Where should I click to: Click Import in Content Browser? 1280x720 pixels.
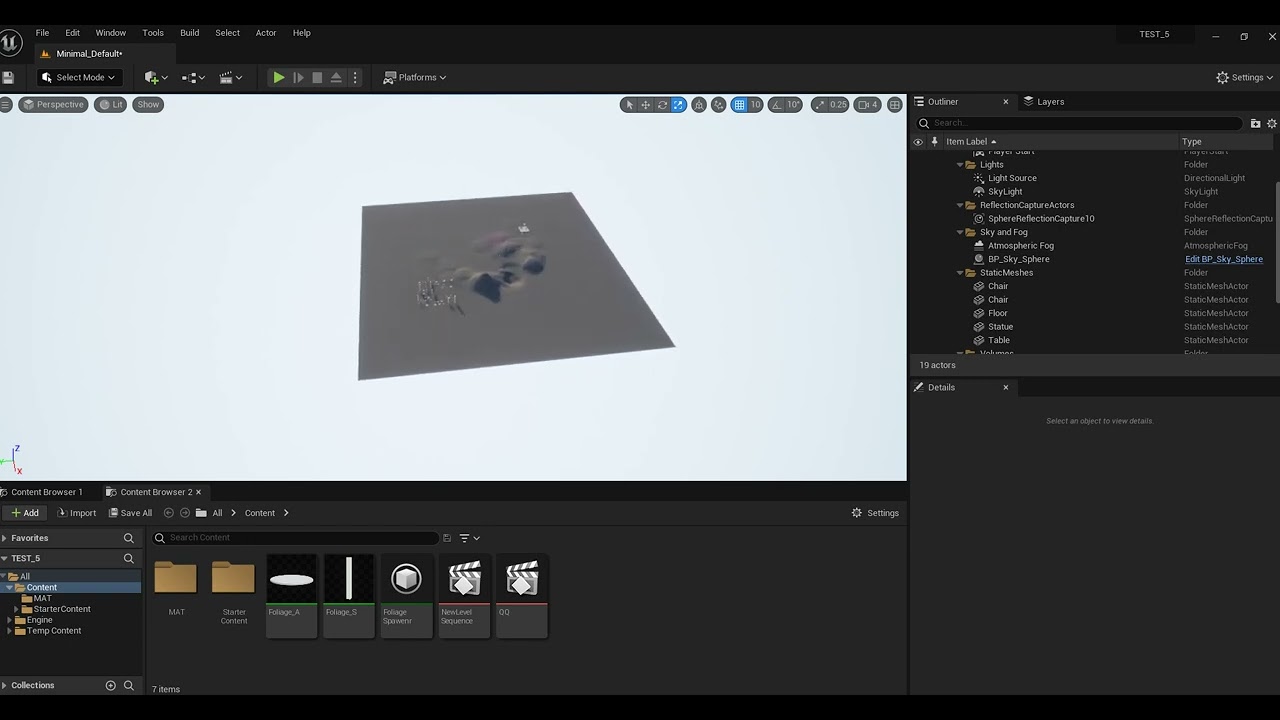click(76, 513)
